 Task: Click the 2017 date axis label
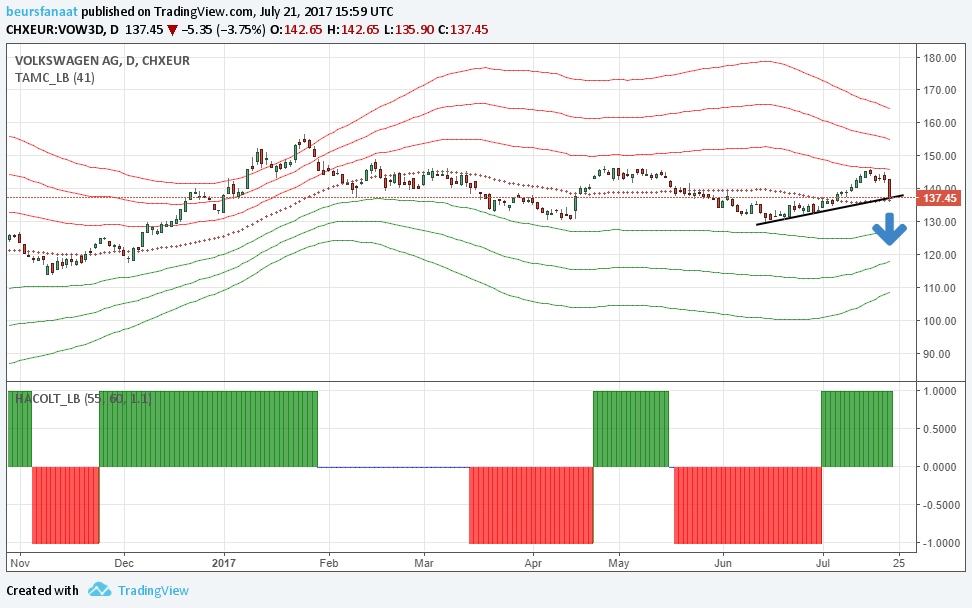[x=224, y=563]
